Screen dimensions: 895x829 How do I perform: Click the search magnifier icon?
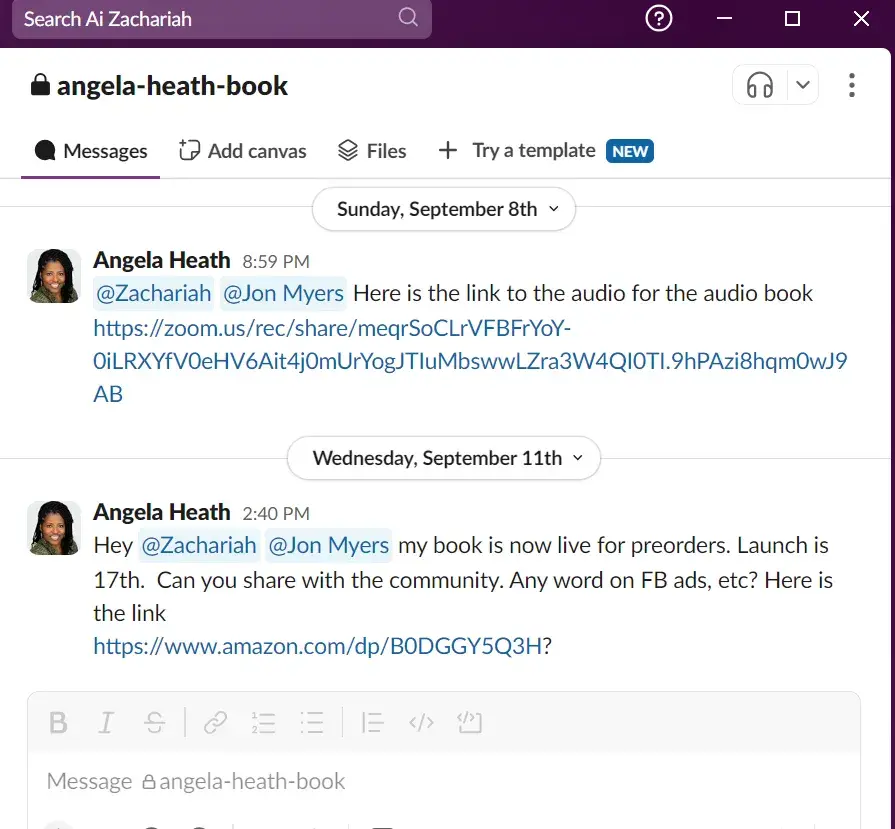pyautogui.click(x=408, y=18)
